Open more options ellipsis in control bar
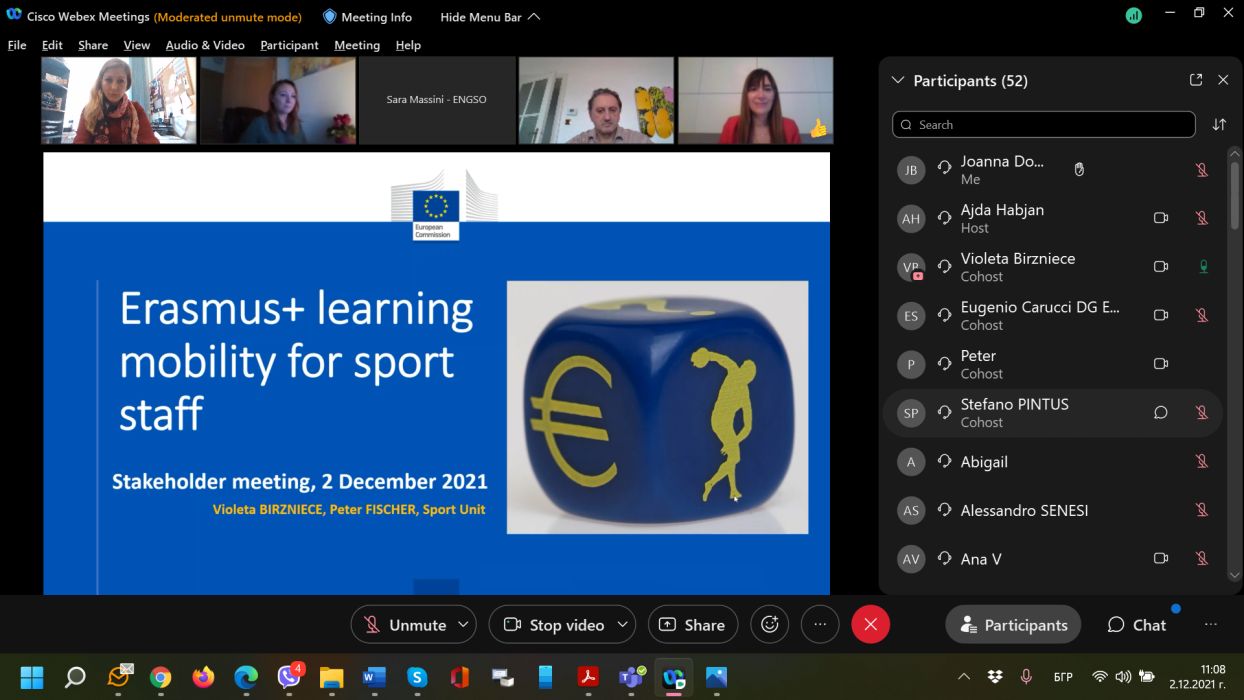Viewport: 1244px width, 700px height. point(820,625)
